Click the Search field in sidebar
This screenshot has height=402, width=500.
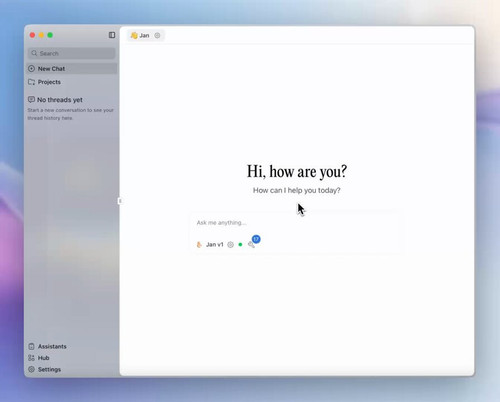click(x=72, y=53)
